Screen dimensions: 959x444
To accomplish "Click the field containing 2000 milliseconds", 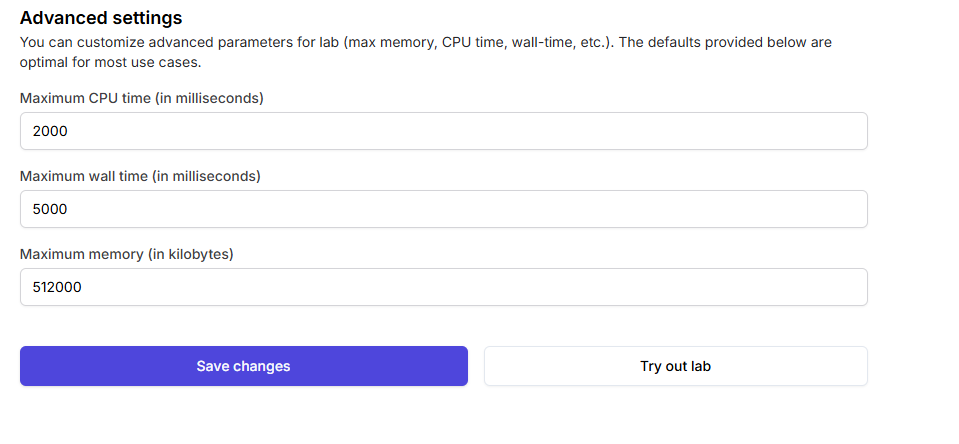I will pos(443,131).
